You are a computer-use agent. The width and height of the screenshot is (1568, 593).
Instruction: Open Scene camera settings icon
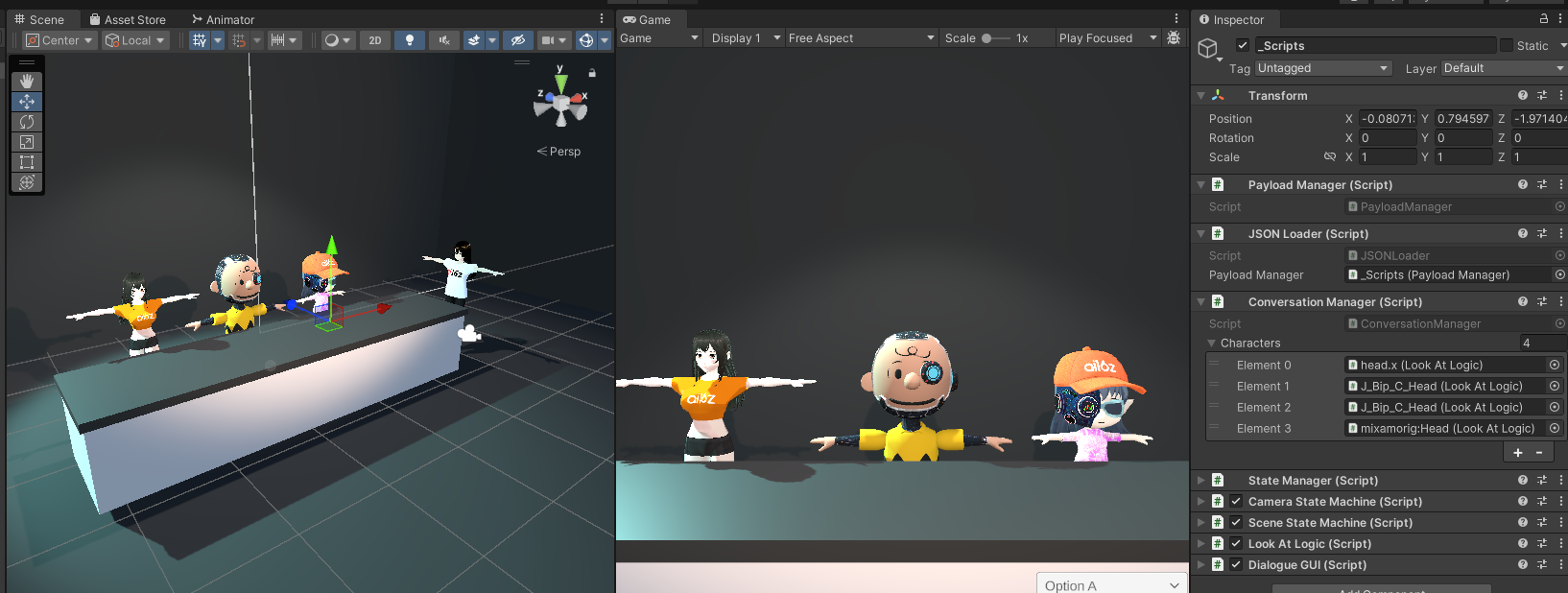coord(547,40)
